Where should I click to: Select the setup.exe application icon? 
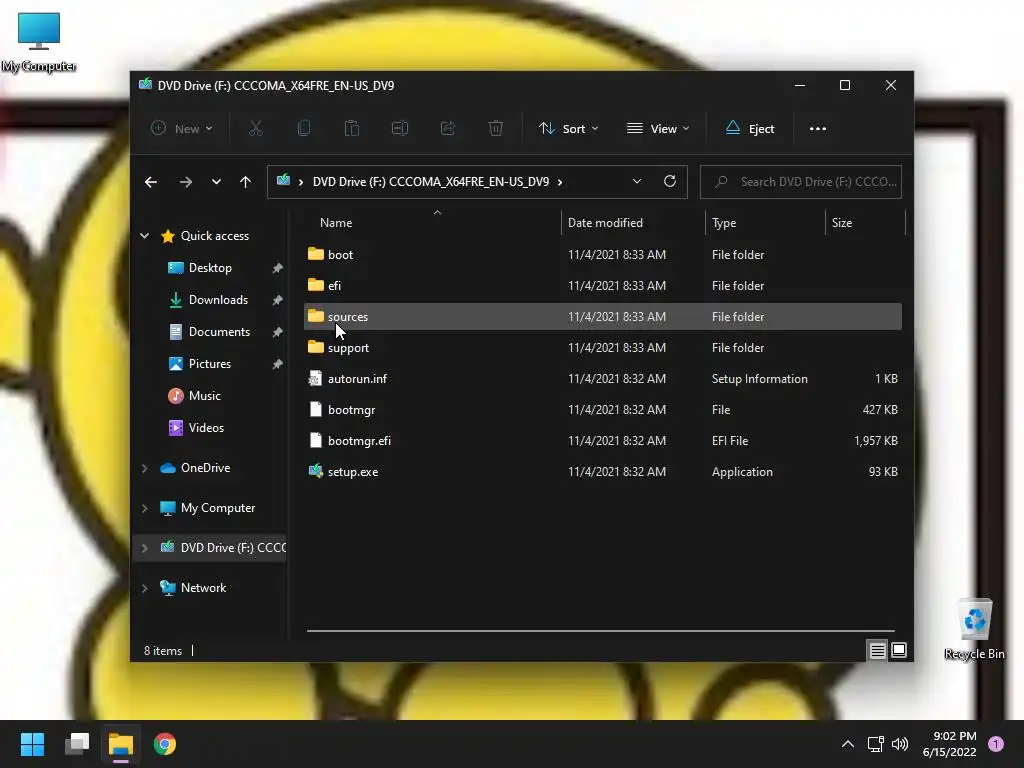316,472
